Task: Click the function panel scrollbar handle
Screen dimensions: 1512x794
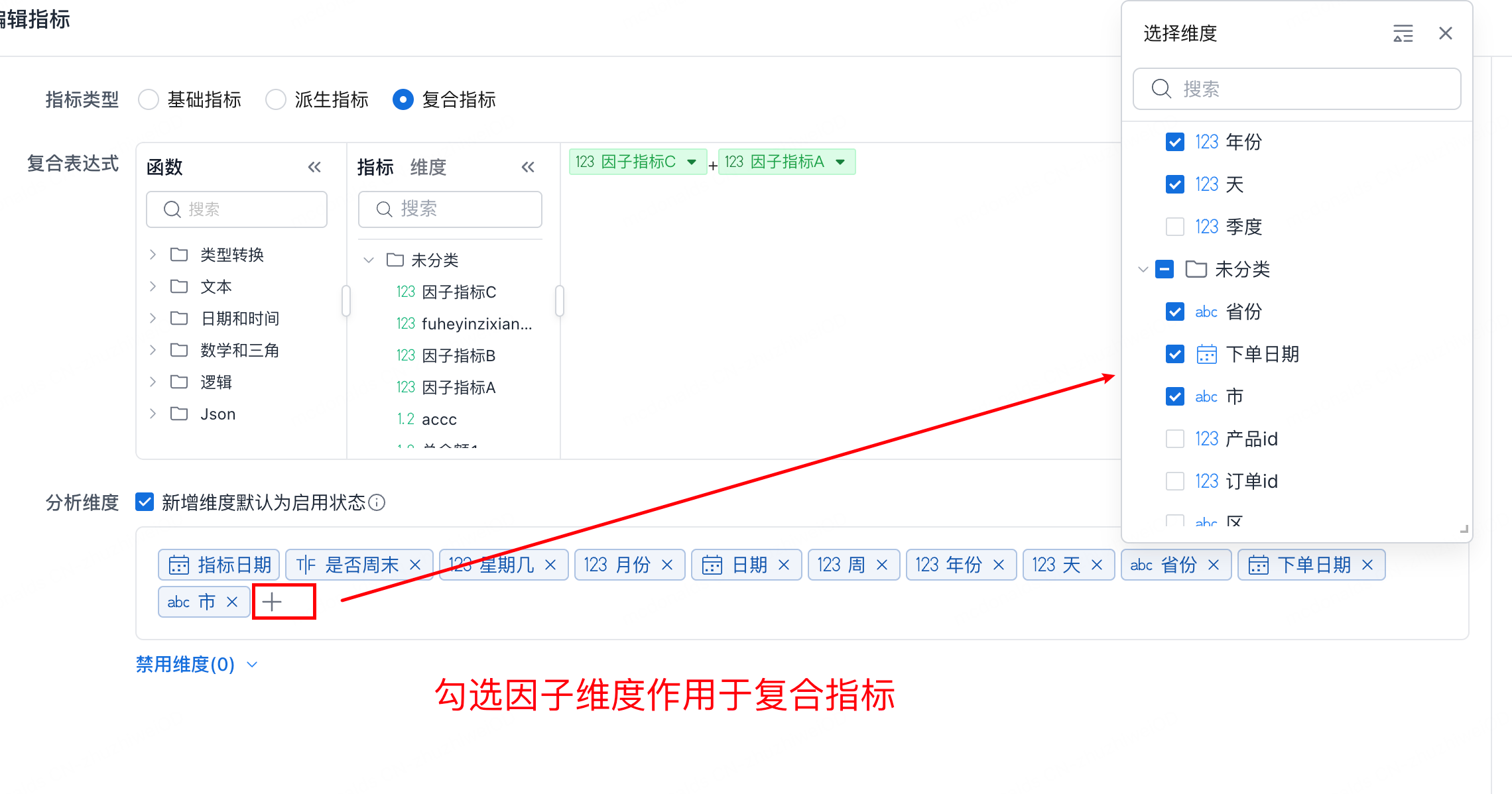Action: coord(346,301)
